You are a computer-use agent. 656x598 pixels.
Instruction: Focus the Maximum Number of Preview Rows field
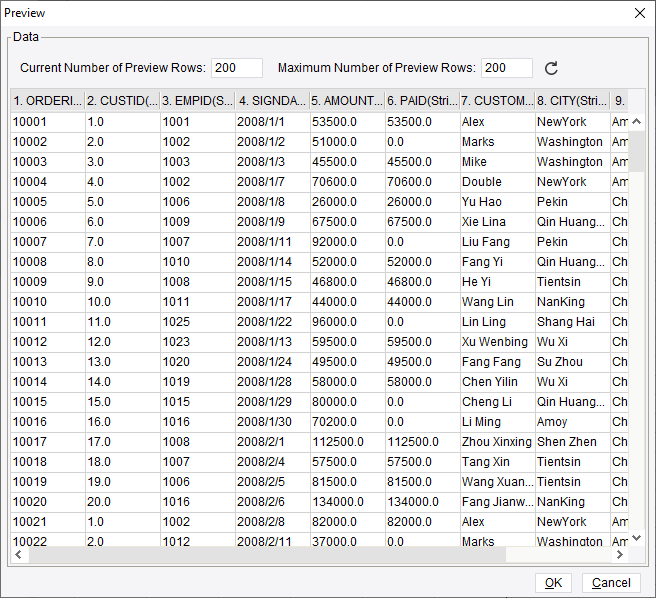coord(507,68)
